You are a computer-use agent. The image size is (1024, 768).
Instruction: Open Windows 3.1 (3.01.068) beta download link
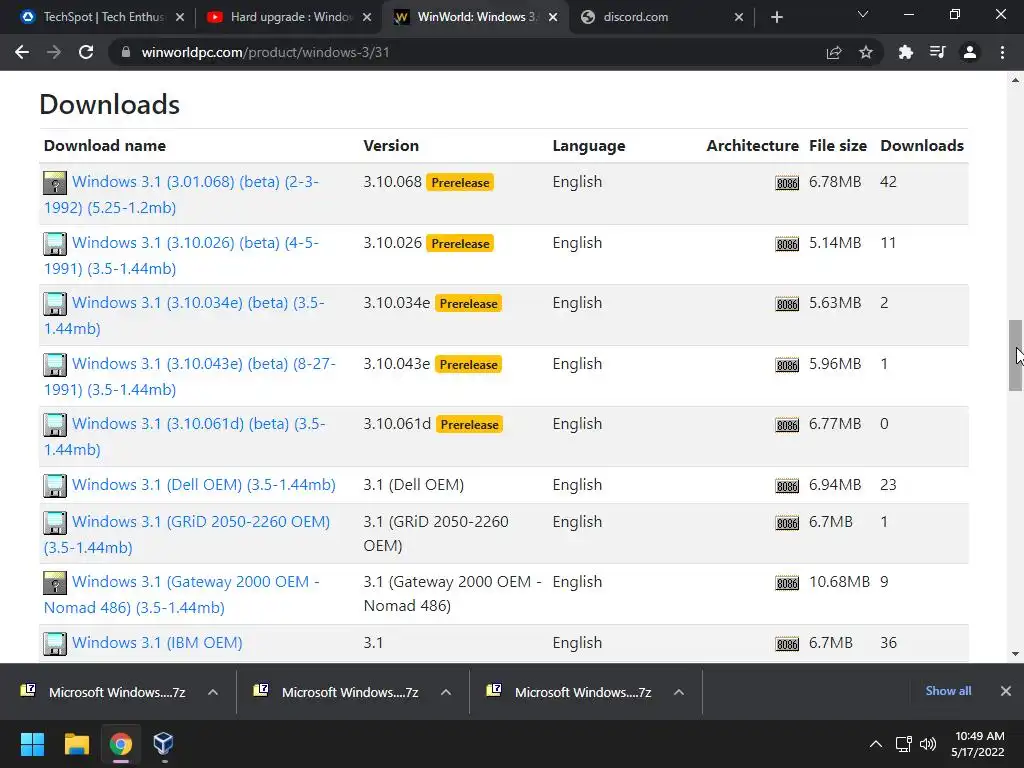[x=182, y=195]
